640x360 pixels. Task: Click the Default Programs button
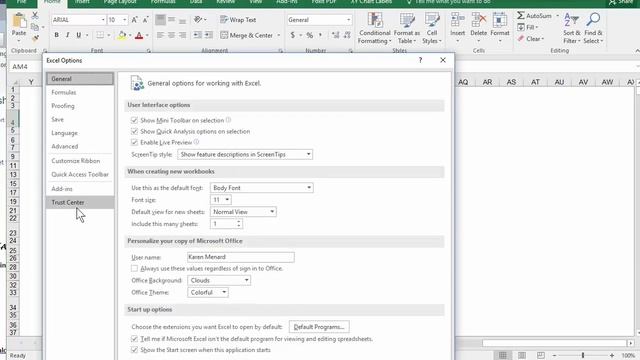click(319, 327)
